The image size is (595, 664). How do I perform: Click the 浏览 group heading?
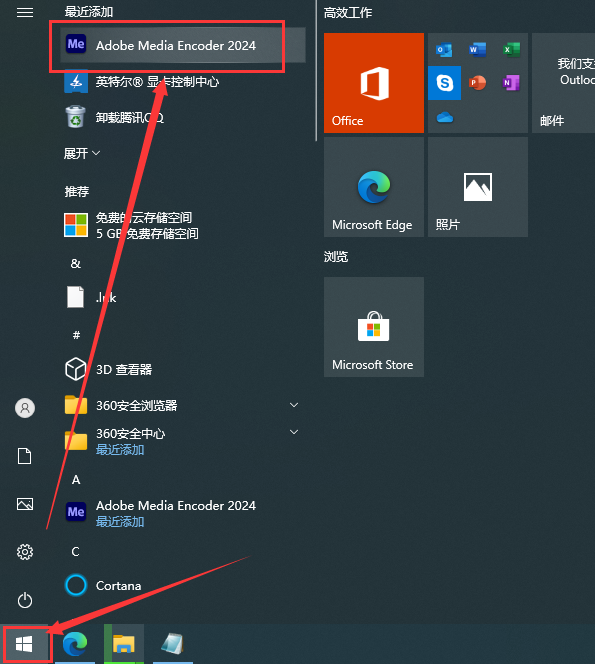pos(336,256)
